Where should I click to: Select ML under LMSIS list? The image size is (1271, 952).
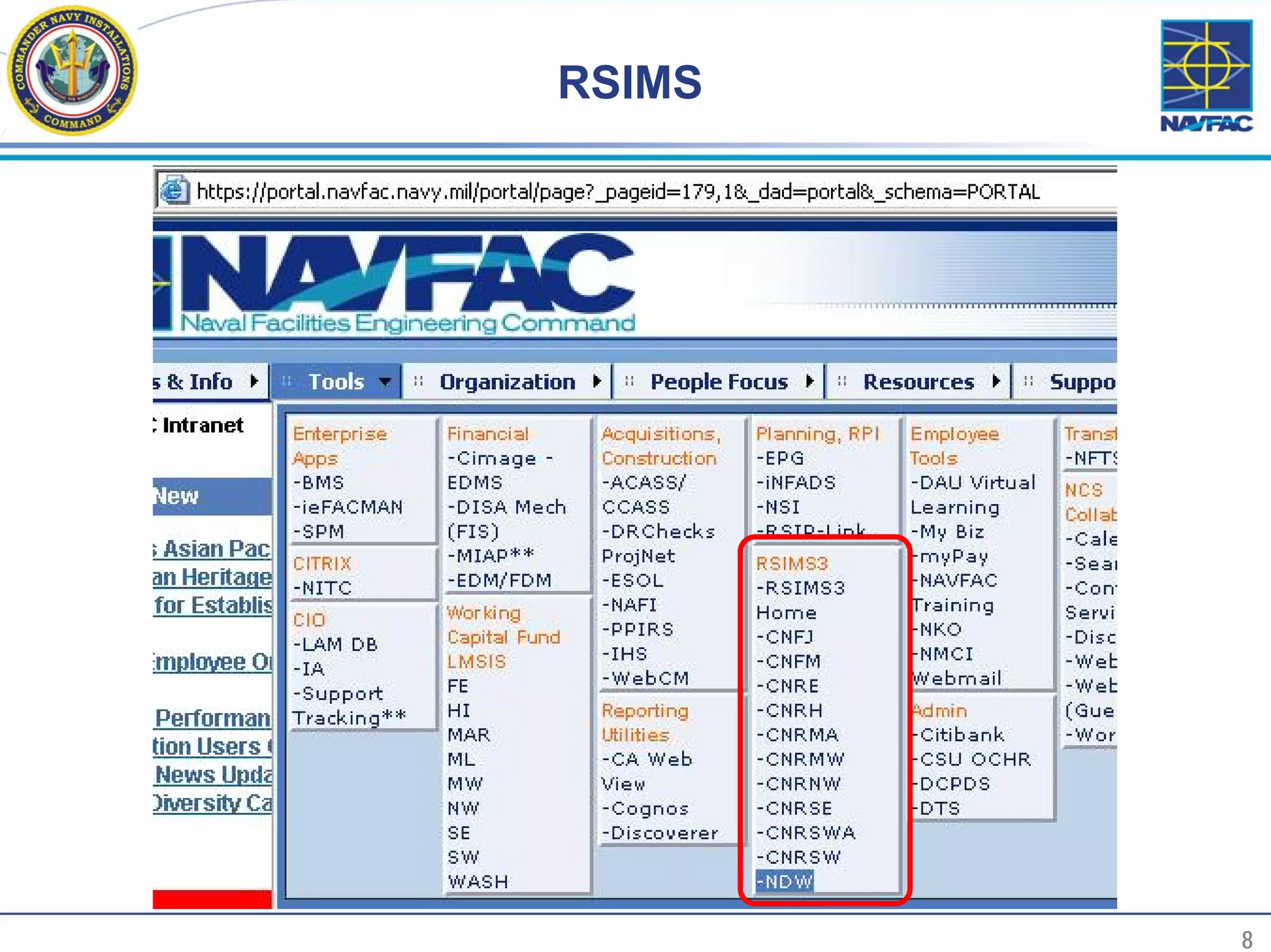pos(461,760)
